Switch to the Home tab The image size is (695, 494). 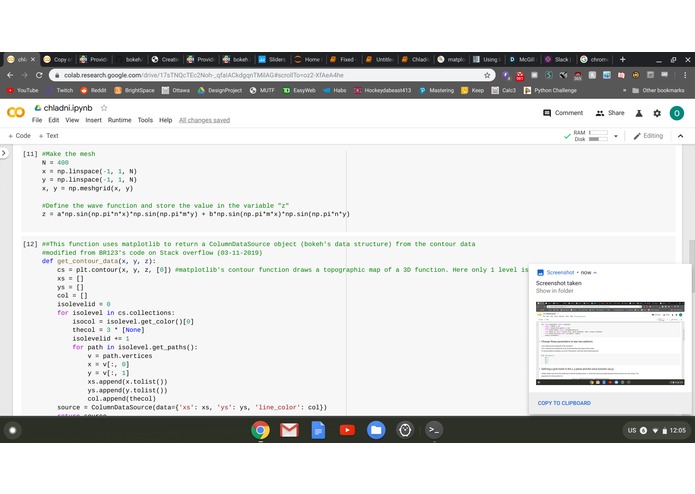308,59
